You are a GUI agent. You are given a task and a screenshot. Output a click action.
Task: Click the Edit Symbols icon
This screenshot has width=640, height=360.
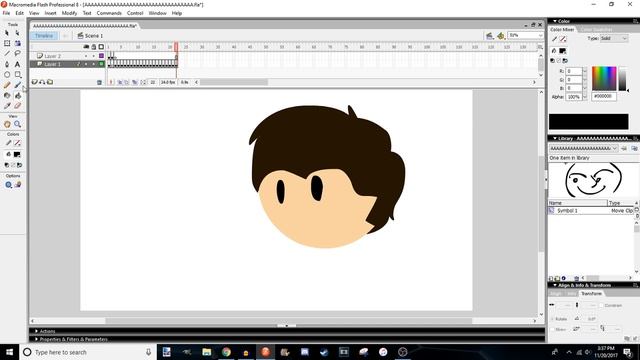[x=501, y=36]
